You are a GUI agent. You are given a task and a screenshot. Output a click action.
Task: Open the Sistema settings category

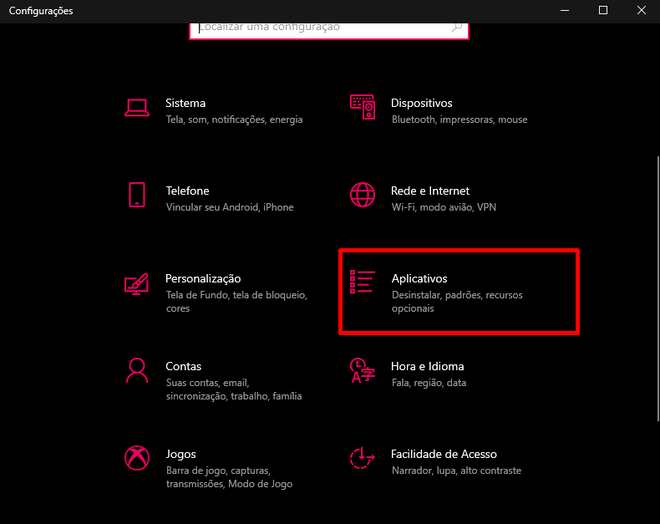click(x=213, y=111)
